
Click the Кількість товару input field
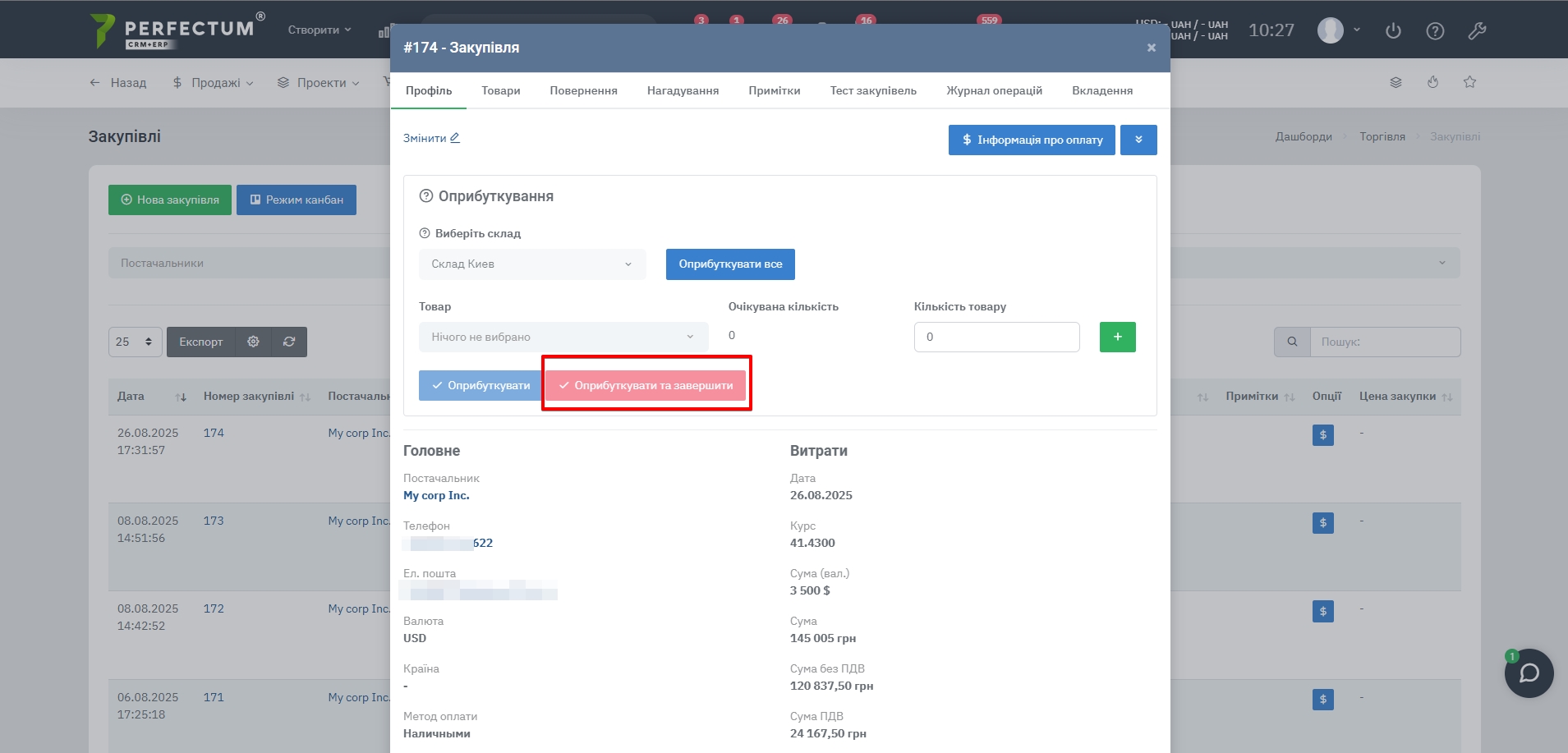[996, 337]
